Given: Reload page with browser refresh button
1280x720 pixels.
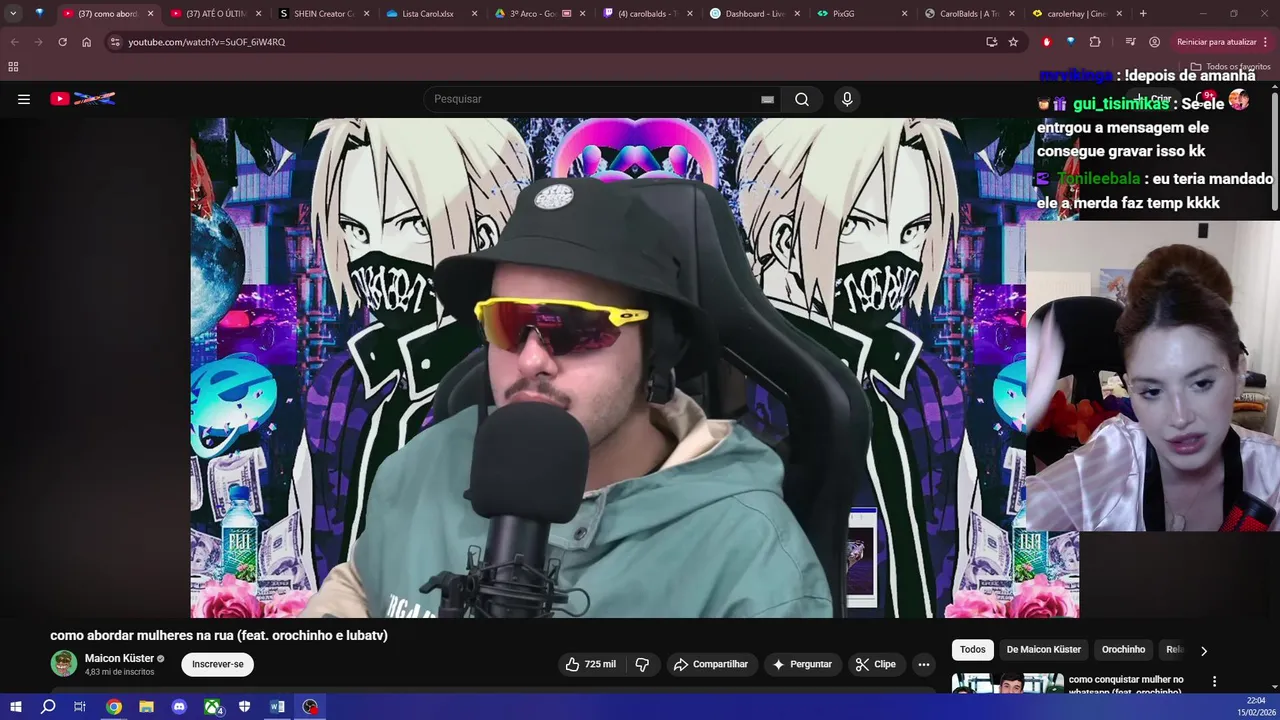Looking at the screenshot, I should [62, 42].
